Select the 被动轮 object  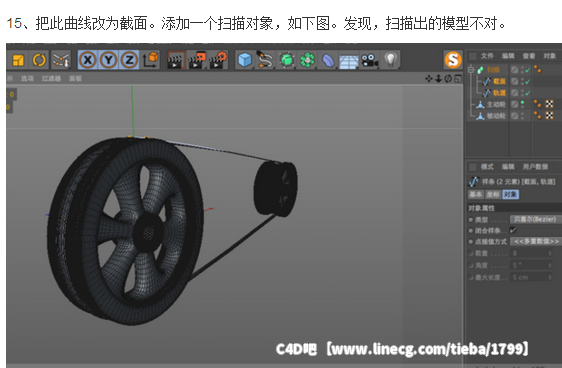tap(496, 116)
